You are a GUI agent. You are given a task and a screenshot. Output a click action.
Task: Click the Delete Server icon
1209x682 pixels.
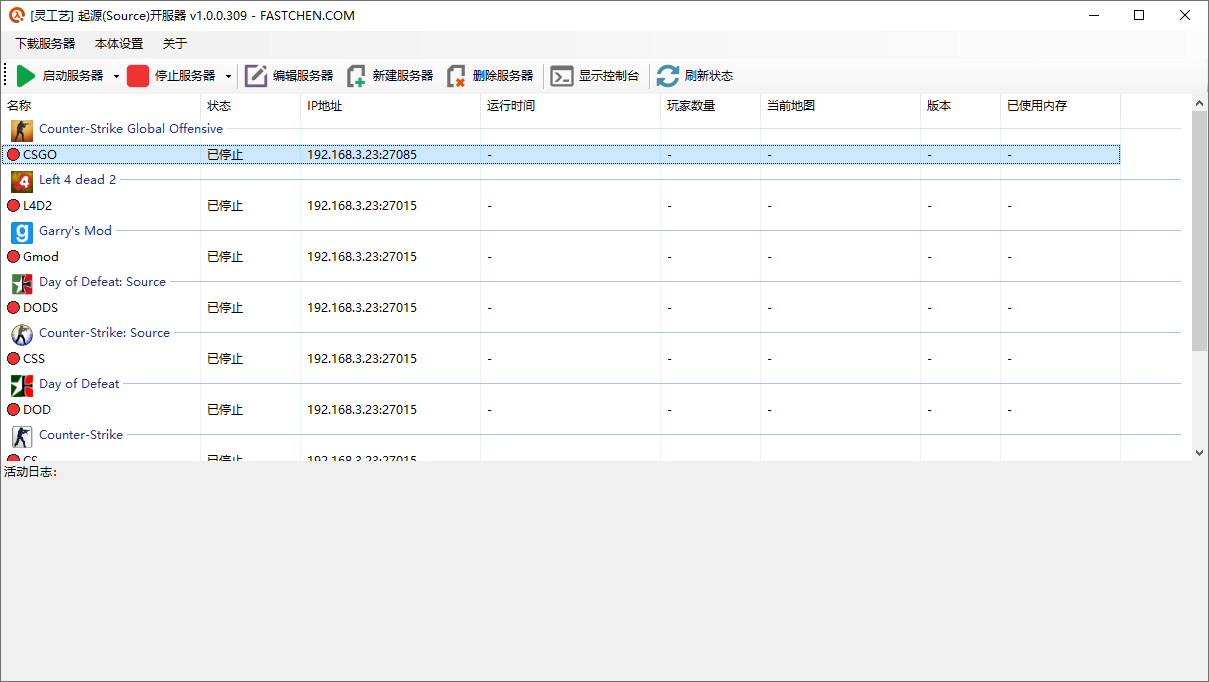point(456,76)
